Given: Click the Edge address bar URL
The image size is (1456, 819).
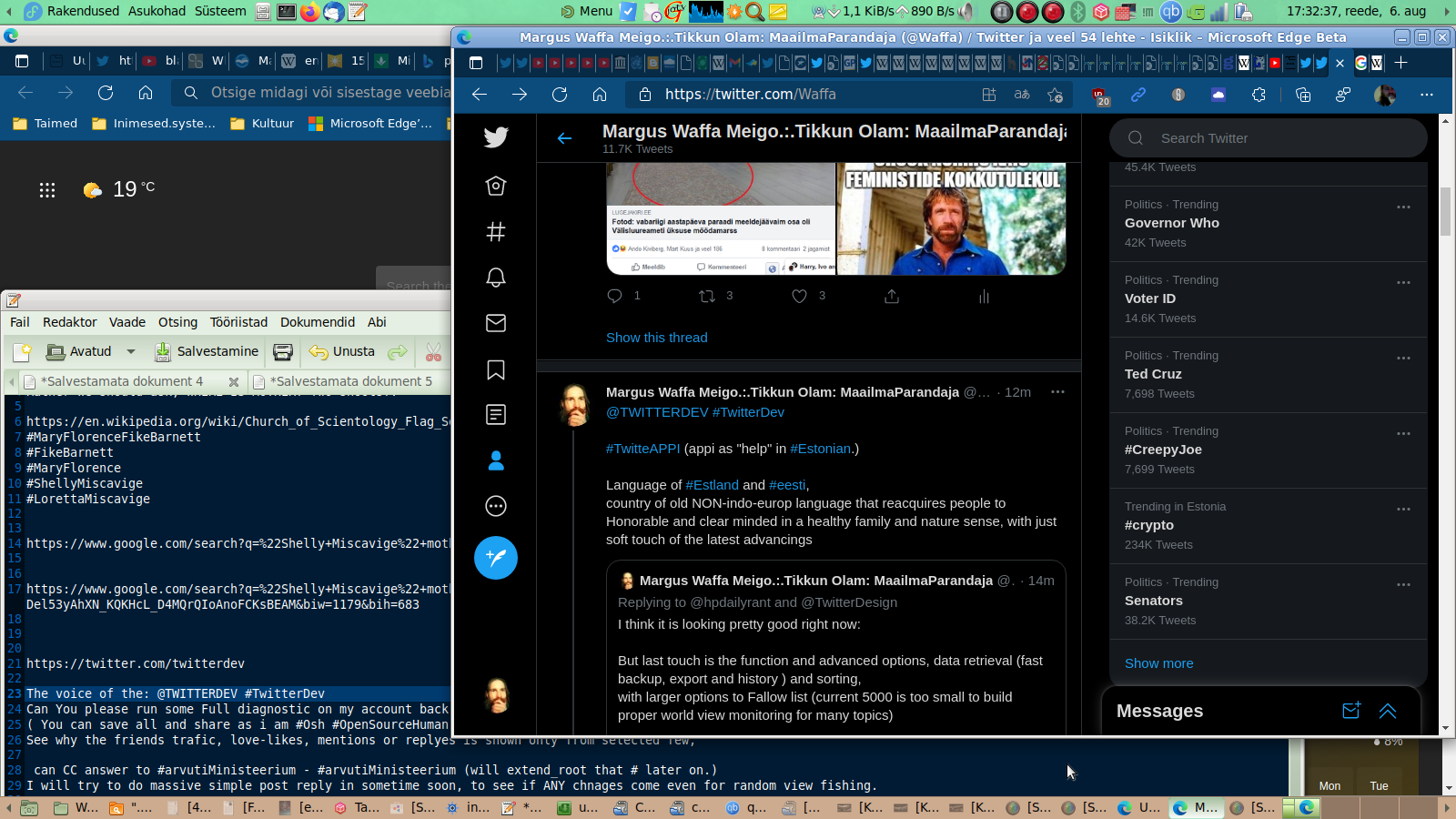Looking at the screenshot, I should [x=750, y=95].
